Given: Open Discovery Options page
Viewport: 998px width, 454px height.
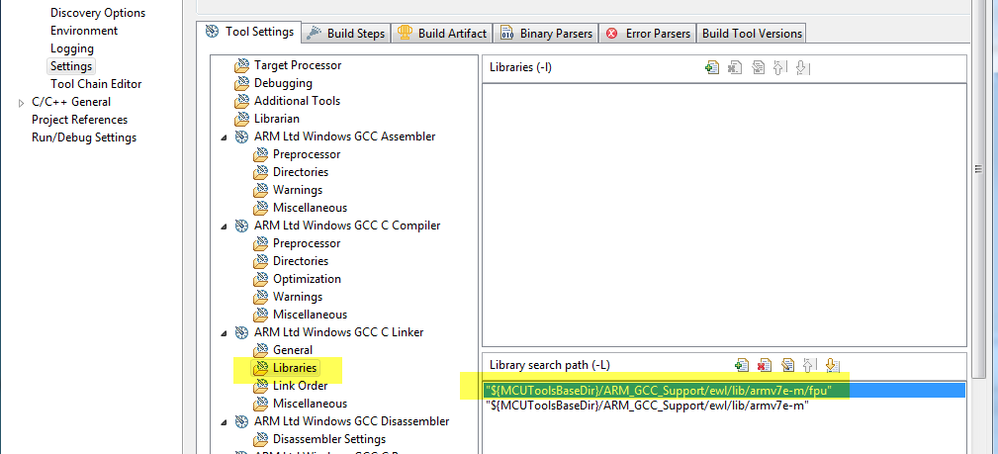Looking at the screenshot, I should point(98,13).
